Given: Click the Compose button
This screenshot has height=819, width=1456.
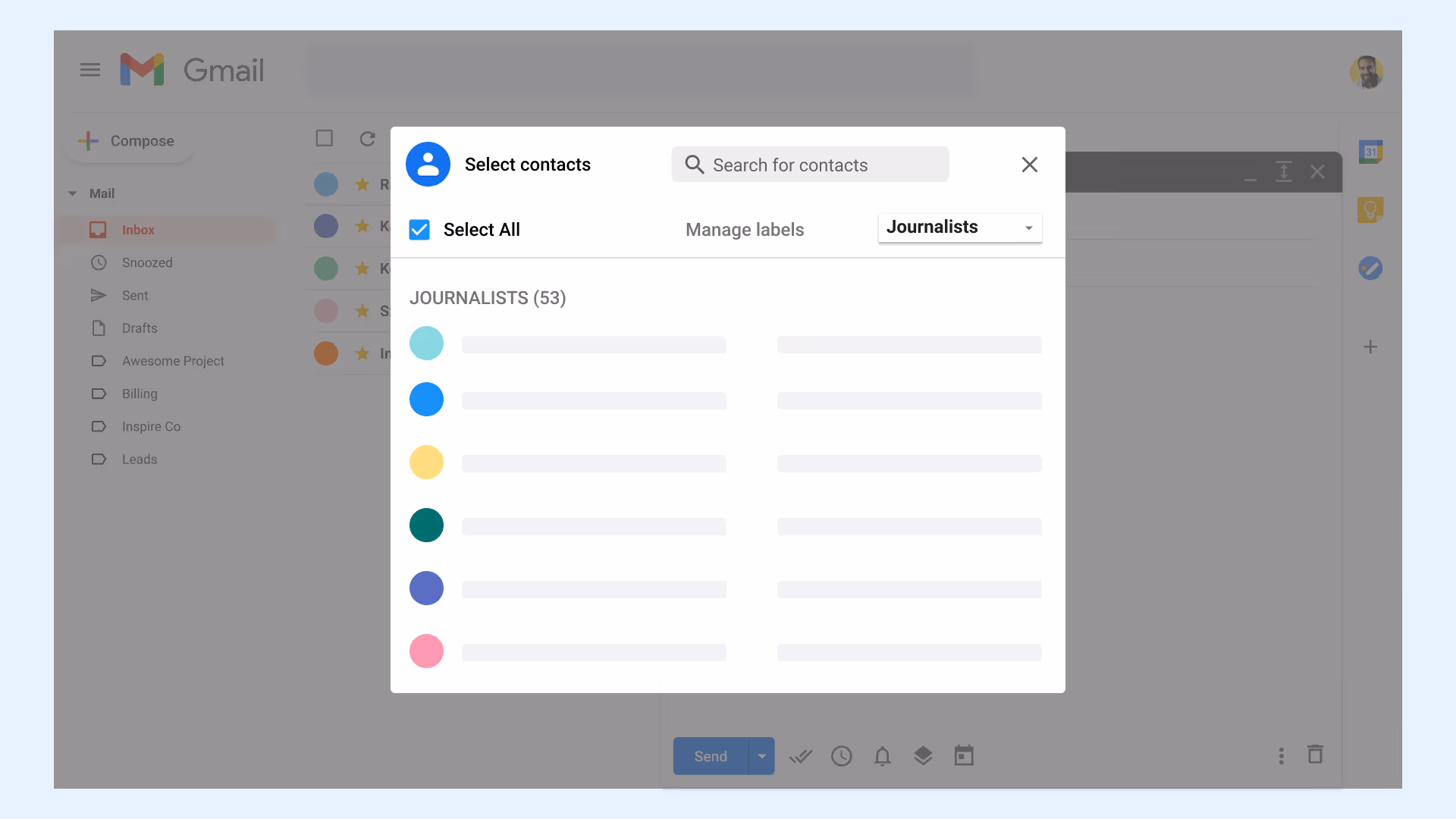Looking at the screenshot, I should point(128,141).
